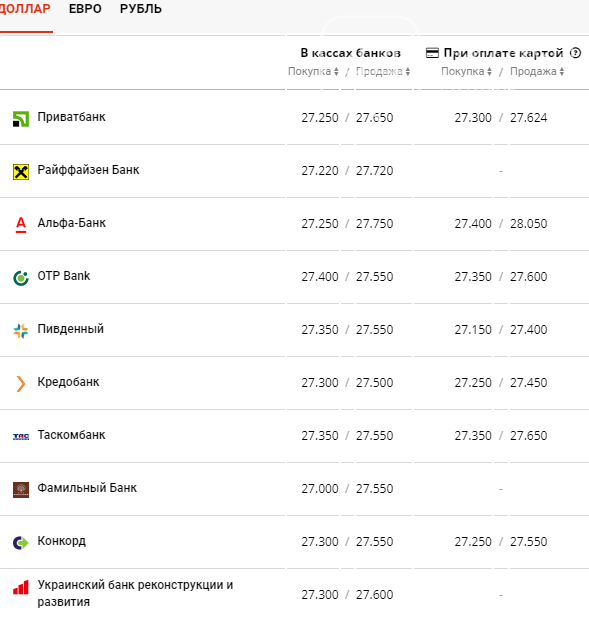Sort by Покупка in bank cash desks column
This screenshot has width=589, height=621.
(313, 71)
